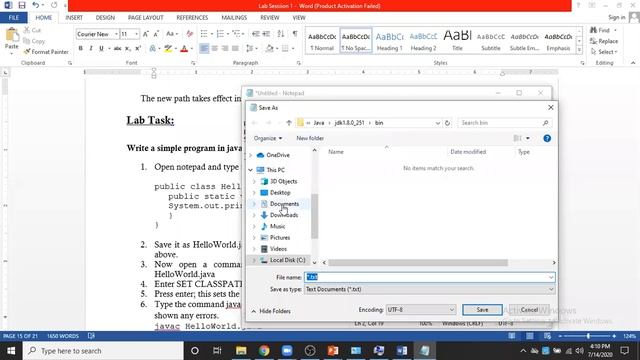Switch to the PAGE LAYOUT tab
This screenshot has height=360, width=640.
tap(145, 18)
